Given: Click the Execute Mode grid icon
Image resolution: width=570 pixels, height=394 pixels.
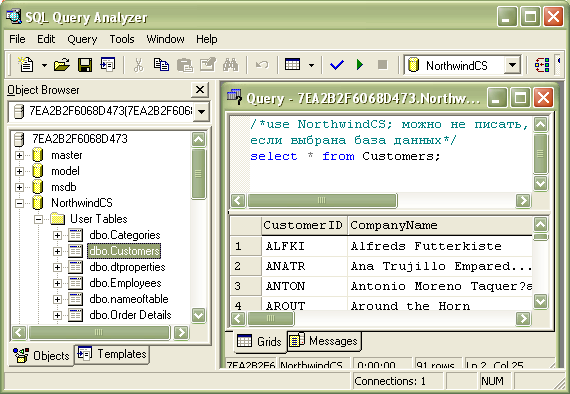Looking at the screenshot, I should 293,65.
